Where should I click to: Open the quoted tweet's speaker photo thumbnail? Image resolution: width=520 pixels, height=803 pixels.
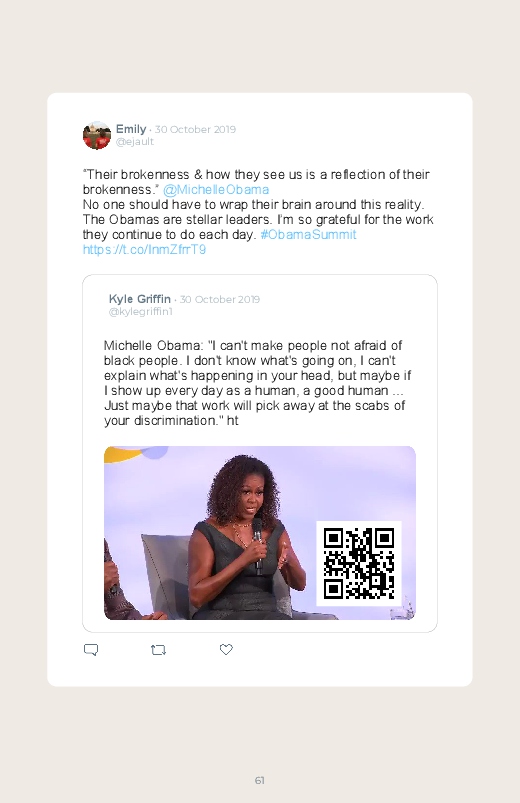(x=260, y=533)
